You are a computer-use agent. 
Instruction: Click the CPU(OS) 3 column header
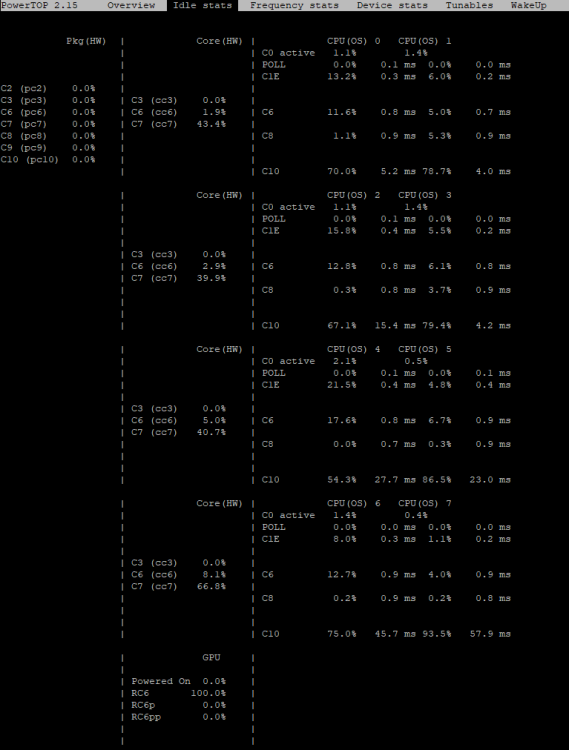pyautogui.click(x=425, y=195)
